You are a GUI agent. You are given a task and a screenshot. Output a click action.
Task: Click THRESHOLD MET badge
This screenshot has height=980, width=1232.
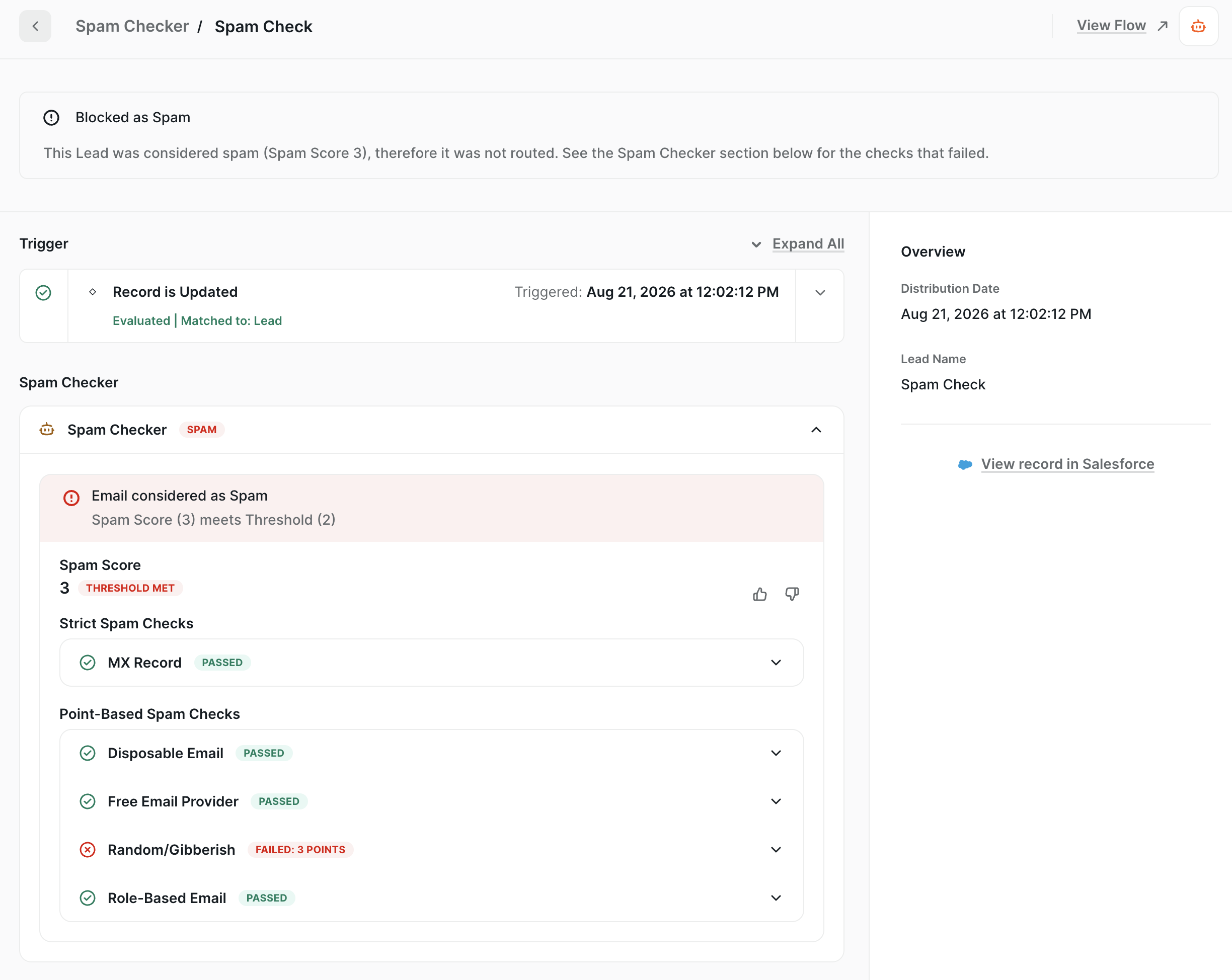pos(130,588)
